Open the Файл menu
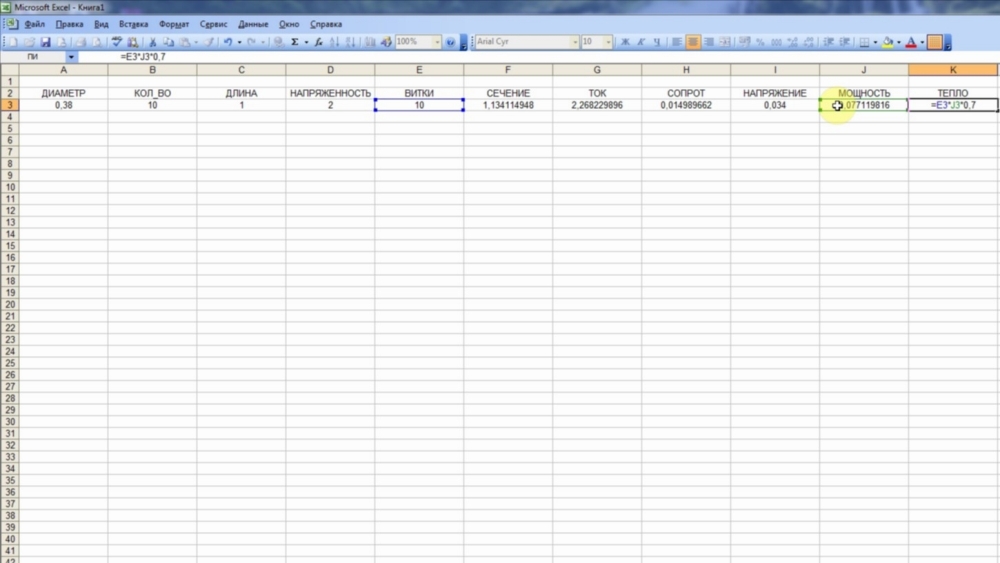Image resolution: width=1000 pixels, height=563 pixels. pyautogui.click(x=34, y=24)
